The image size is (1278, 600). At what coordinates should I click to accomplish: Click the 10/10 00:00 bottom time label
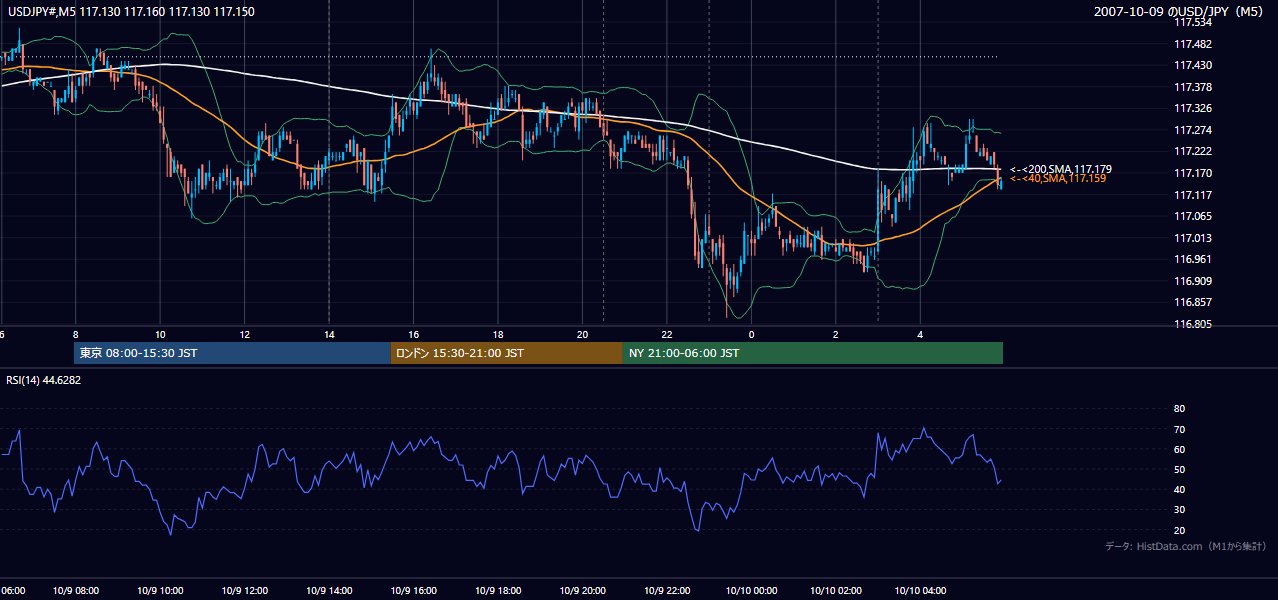(752, 591)
